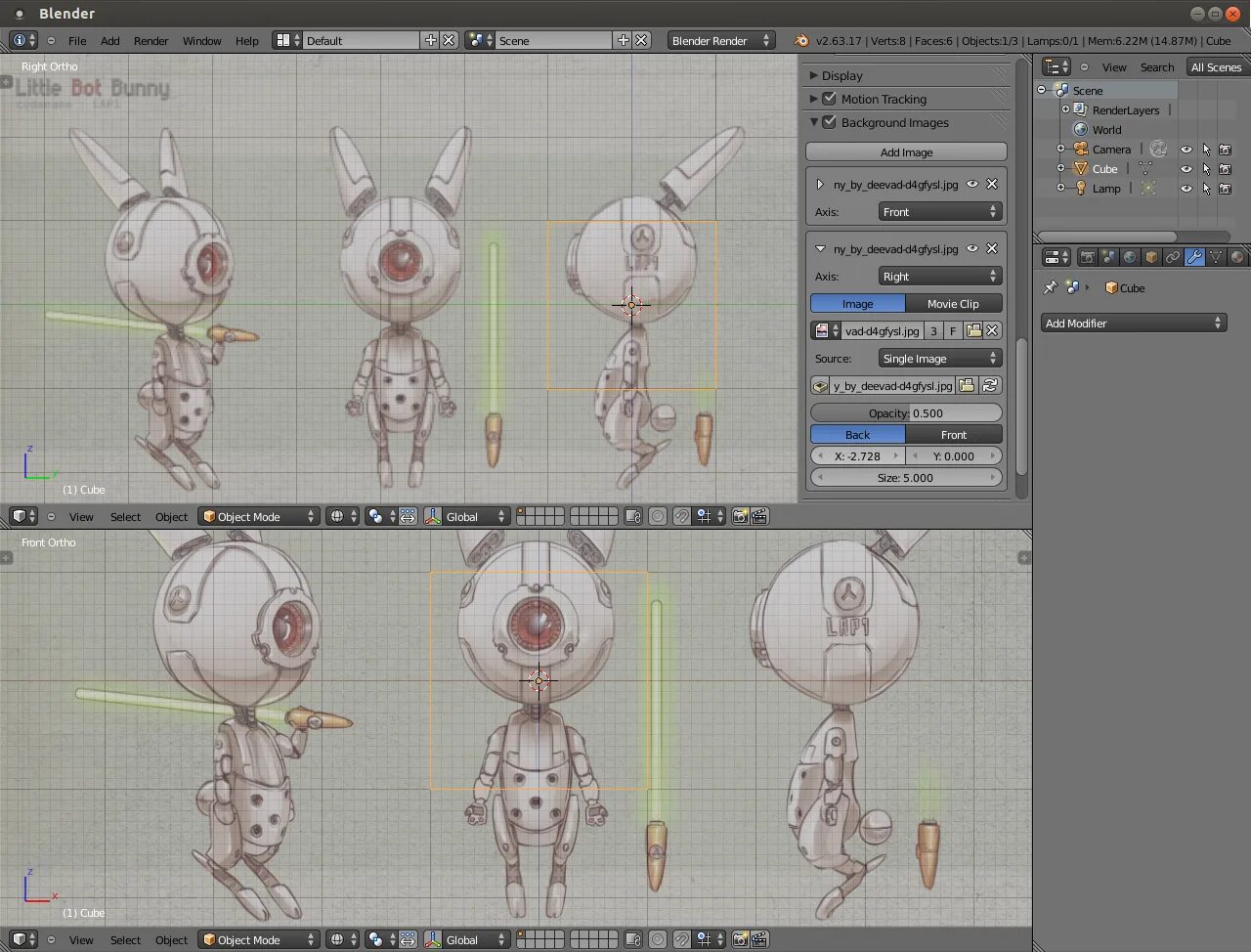The height and width of the screenshot is (952, 1251).
Task: Click the pack image icon beside file path
Action: point(820,385)
